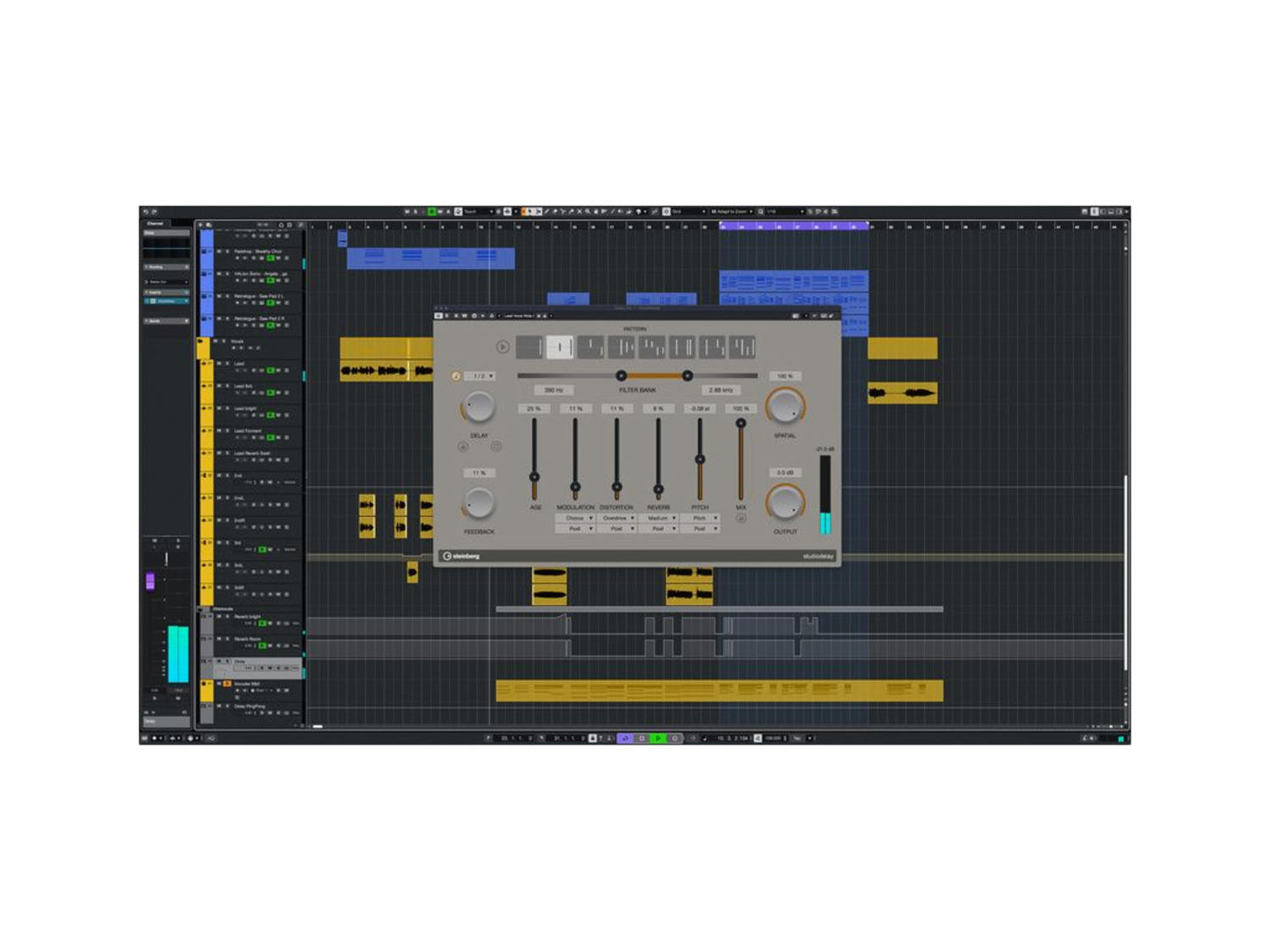Click the tempo value in the transport bar
1270x952 pixels.
tap(773, 738)
